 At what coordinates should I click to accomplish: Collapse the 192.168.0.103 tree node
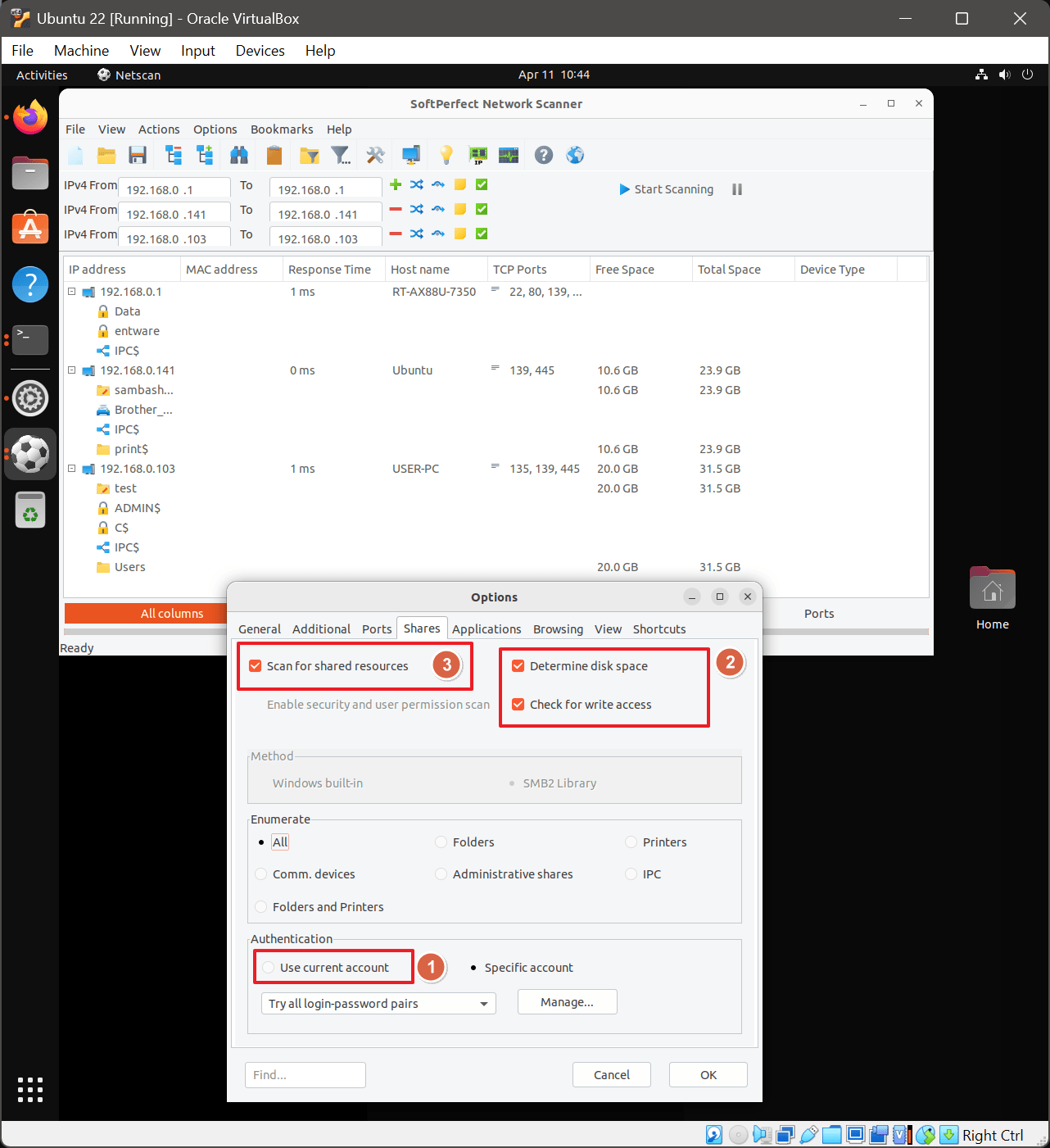[72, 469]
